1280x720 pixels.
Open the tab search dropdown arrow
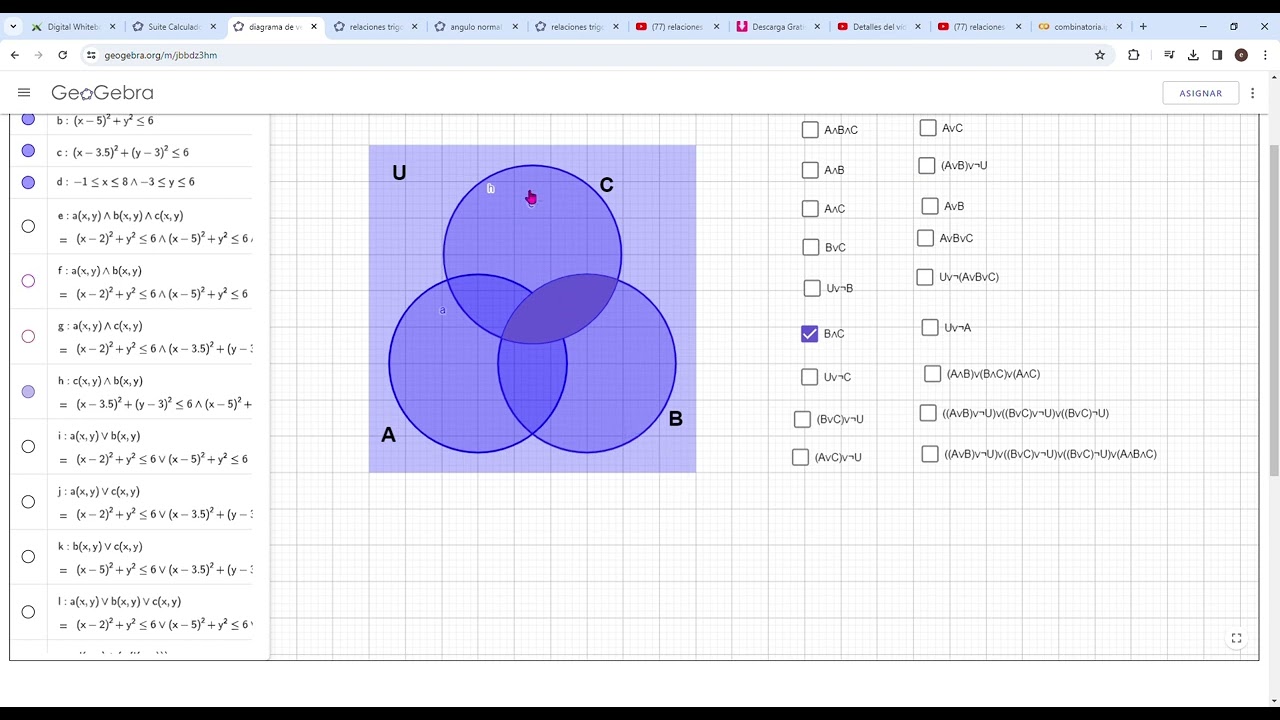[x=13, y=27]
